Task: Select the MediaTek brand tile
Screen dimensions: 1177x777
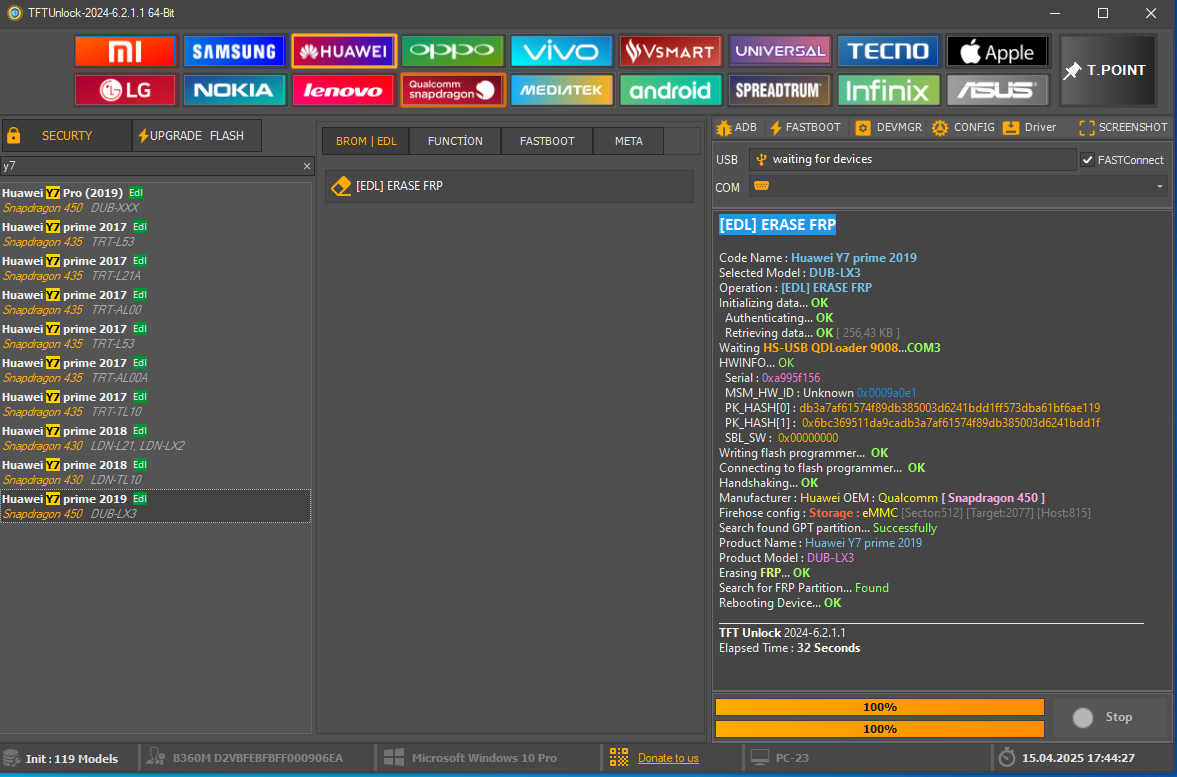Action: 561,90
